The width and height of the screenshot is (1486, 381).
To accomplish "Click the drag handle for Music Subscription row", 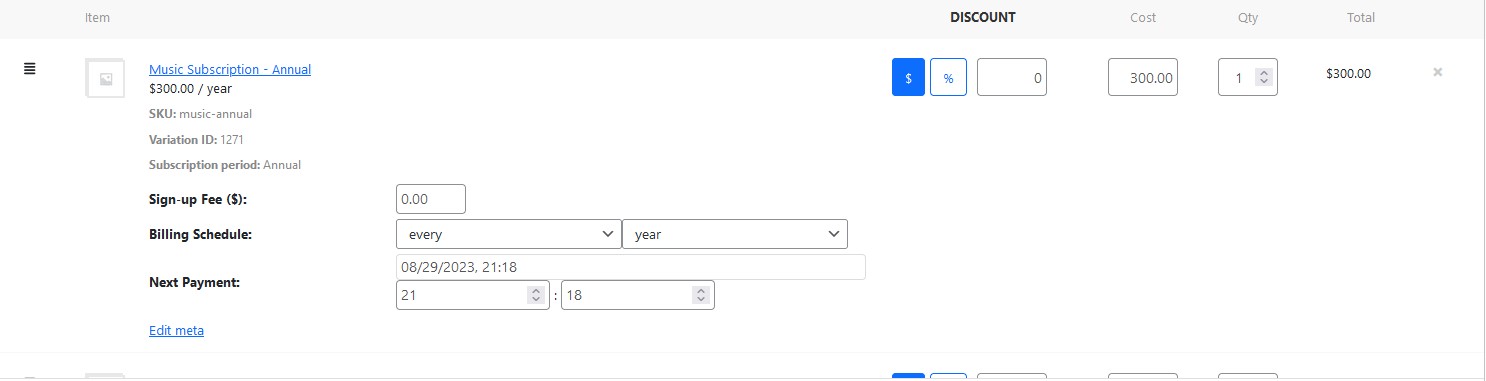I will [x=30, y=69].
